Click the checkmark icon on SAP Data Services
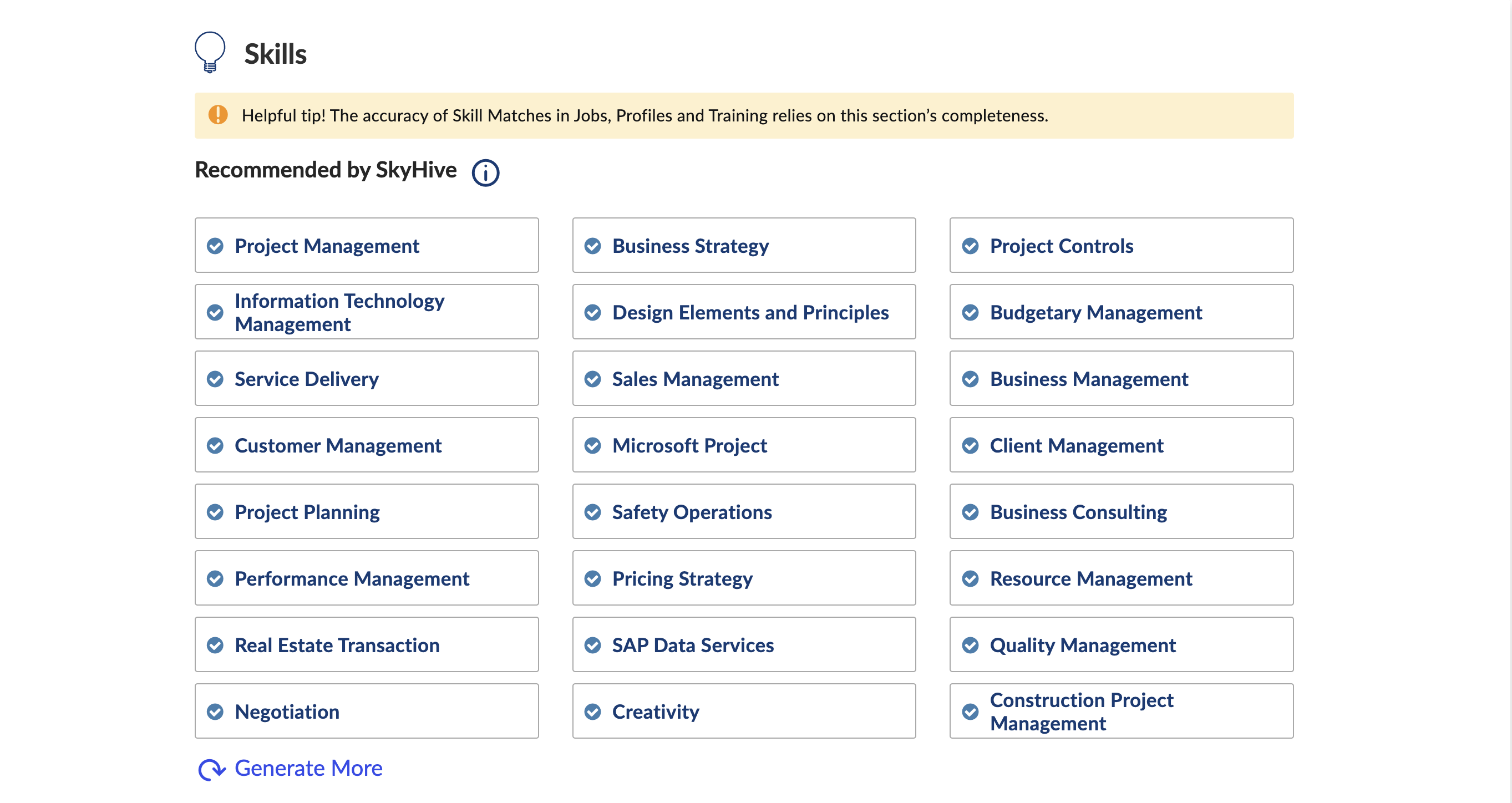Viewport: 1512px width, 803px height. coord(592,645)
